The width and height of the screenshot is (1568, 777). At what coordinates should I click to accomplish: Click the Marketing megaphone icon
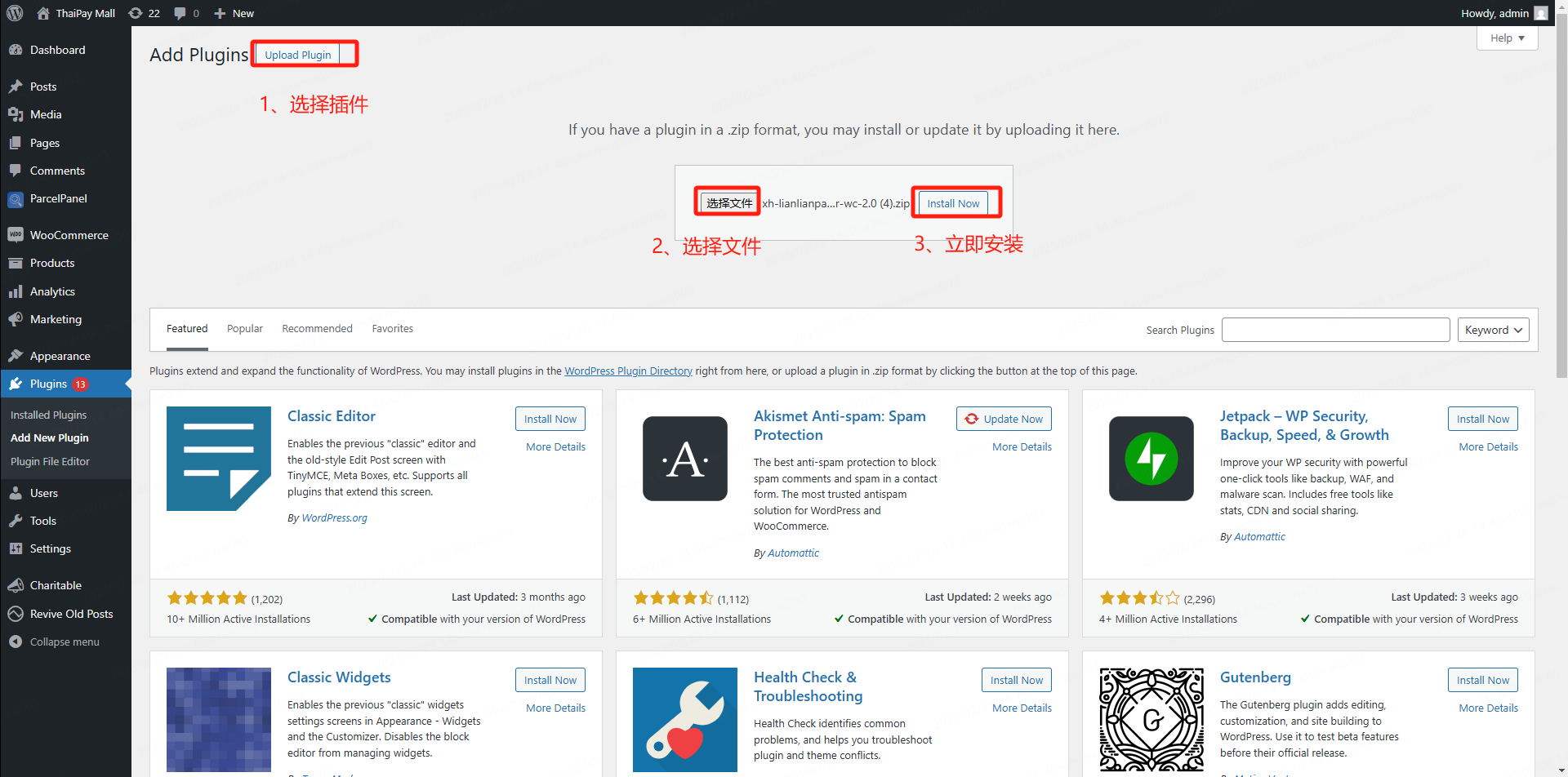point(16,319)
